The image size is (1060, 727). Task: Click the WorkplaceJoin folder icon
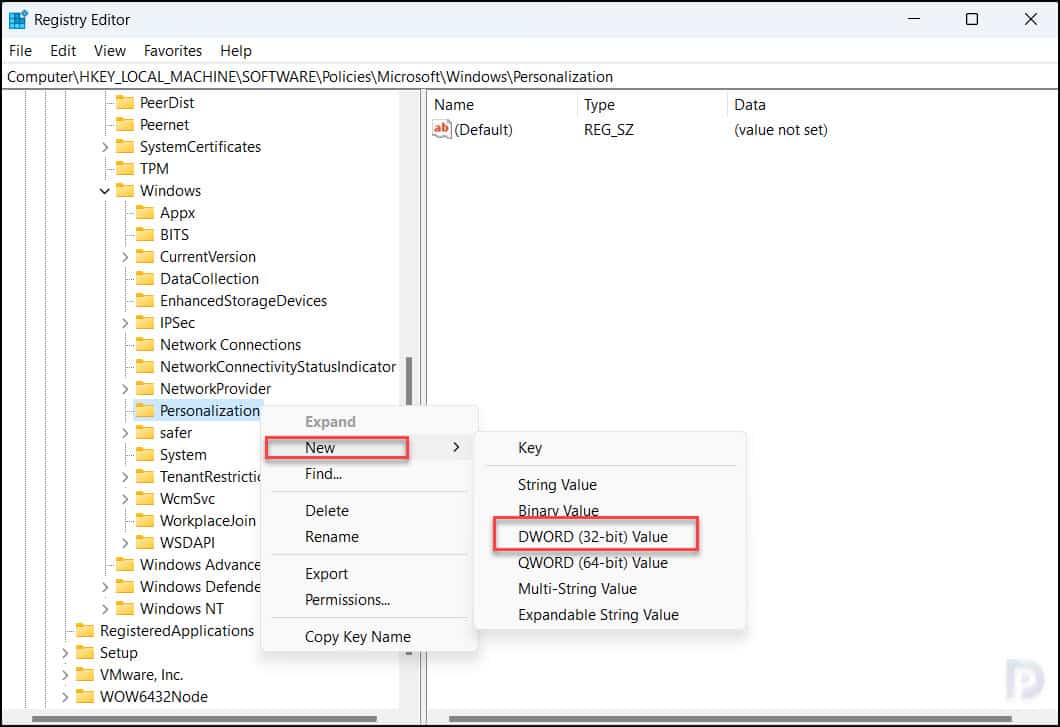[x=145, y=520]
